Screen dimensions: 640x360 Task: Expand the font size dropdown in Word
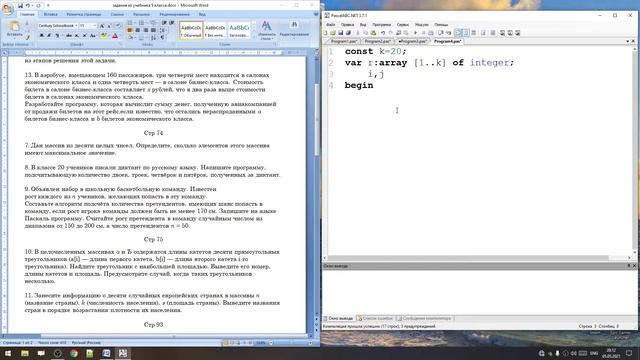(x=95, y=26)
